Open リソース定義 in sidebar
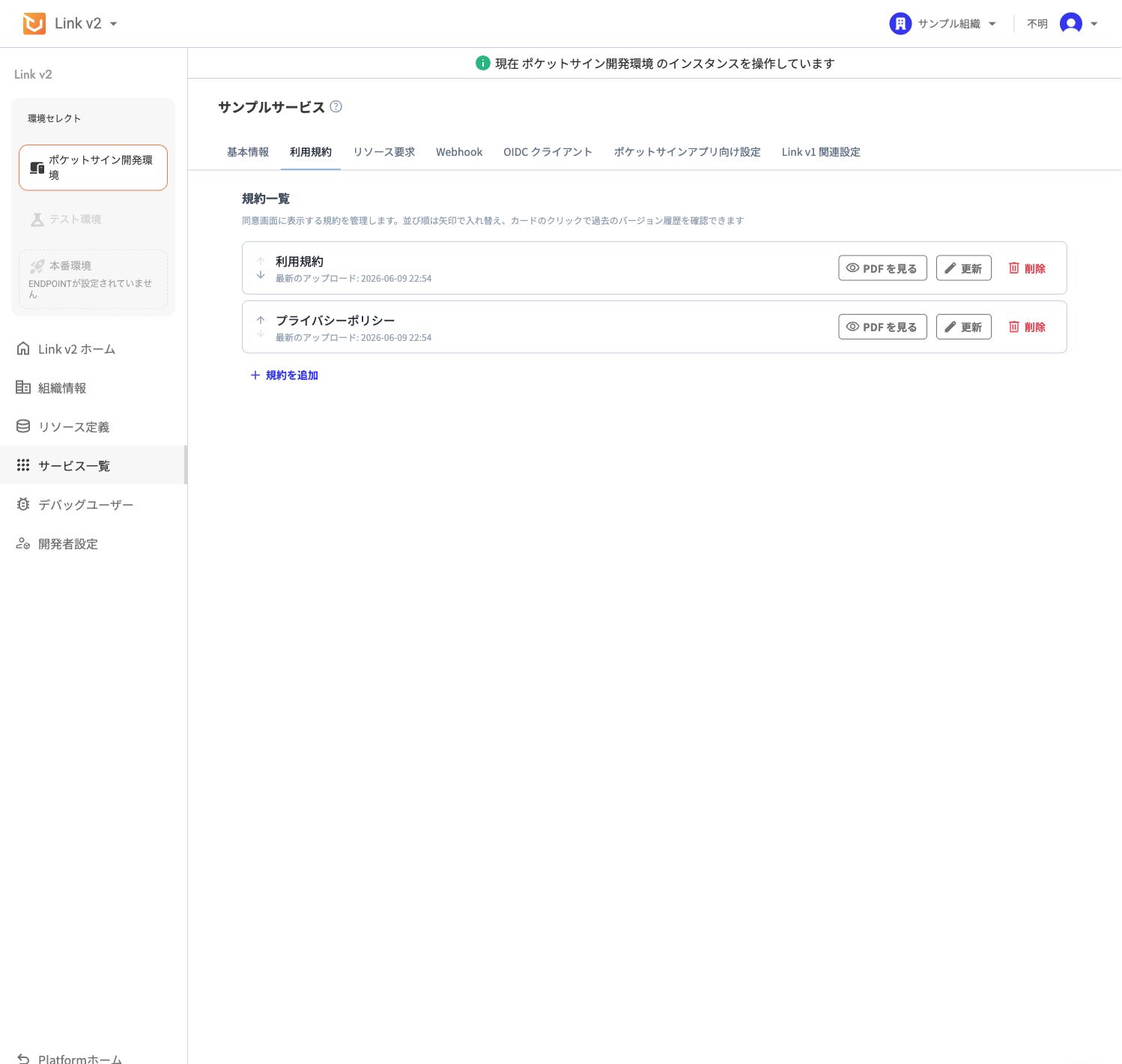The height and width of the screenshot is (1064, 1122). (x=93, y=427)
